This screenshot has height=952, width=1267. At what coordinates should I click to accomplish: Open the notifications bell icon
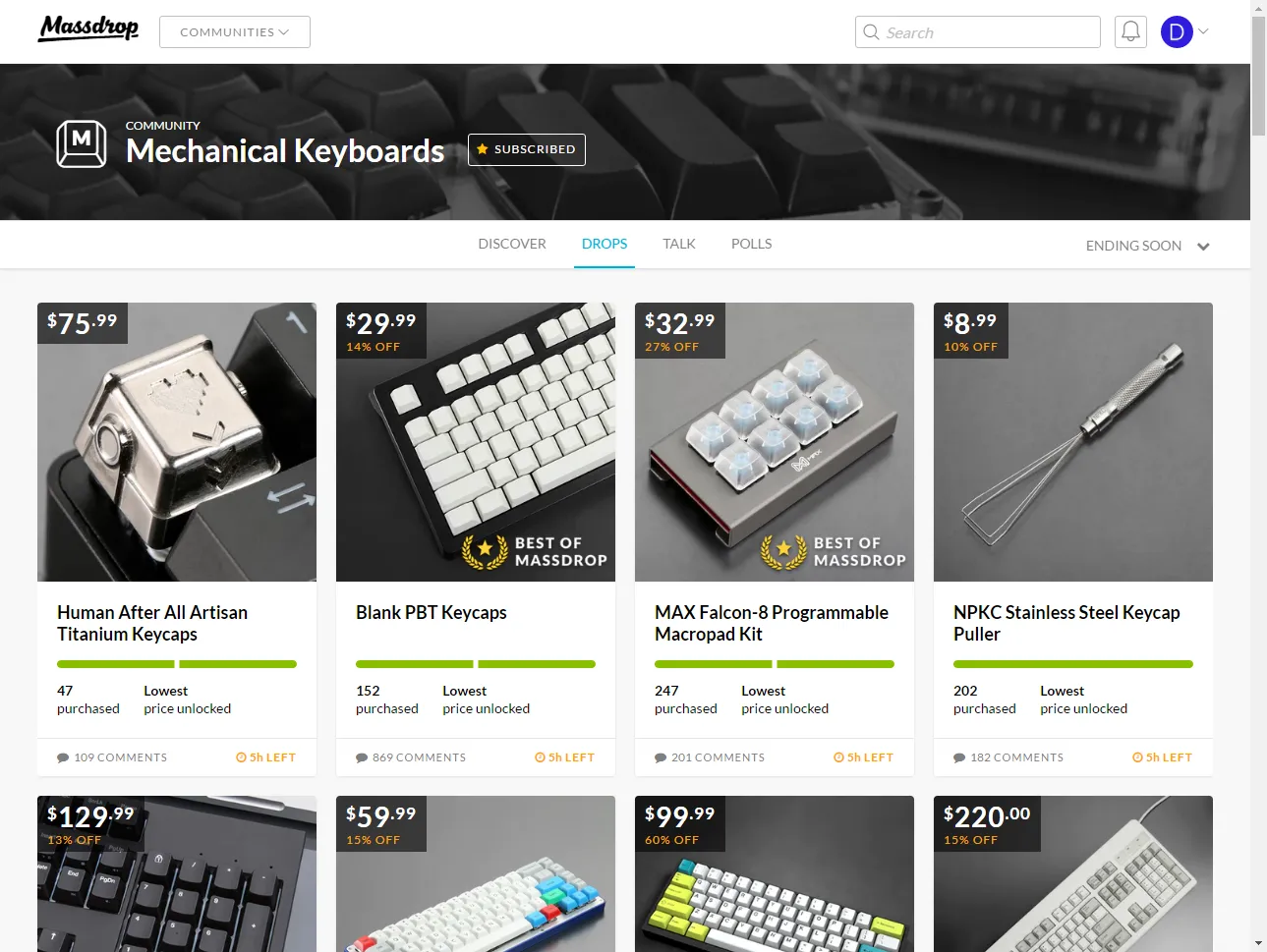pyautogui.click(x=1130, y=31)
